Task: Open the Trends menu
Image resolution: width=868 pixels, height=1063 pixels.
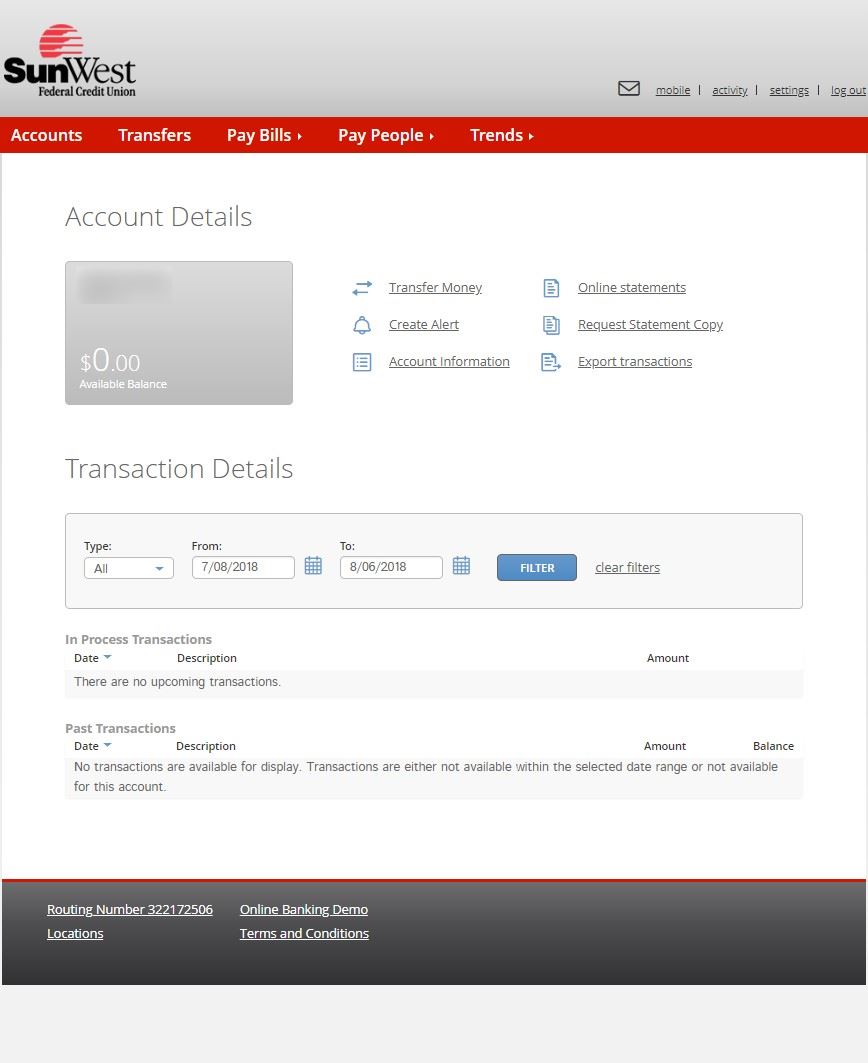Action: [x=501, y=135]
